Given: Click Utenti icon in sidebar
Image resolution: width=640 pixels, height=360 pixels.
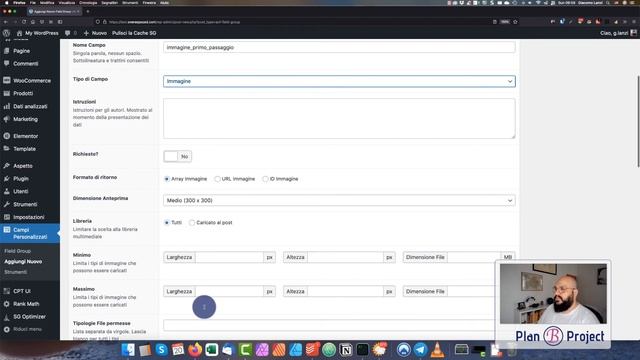Looking at the screenshot, I should (x=7, y=191).
